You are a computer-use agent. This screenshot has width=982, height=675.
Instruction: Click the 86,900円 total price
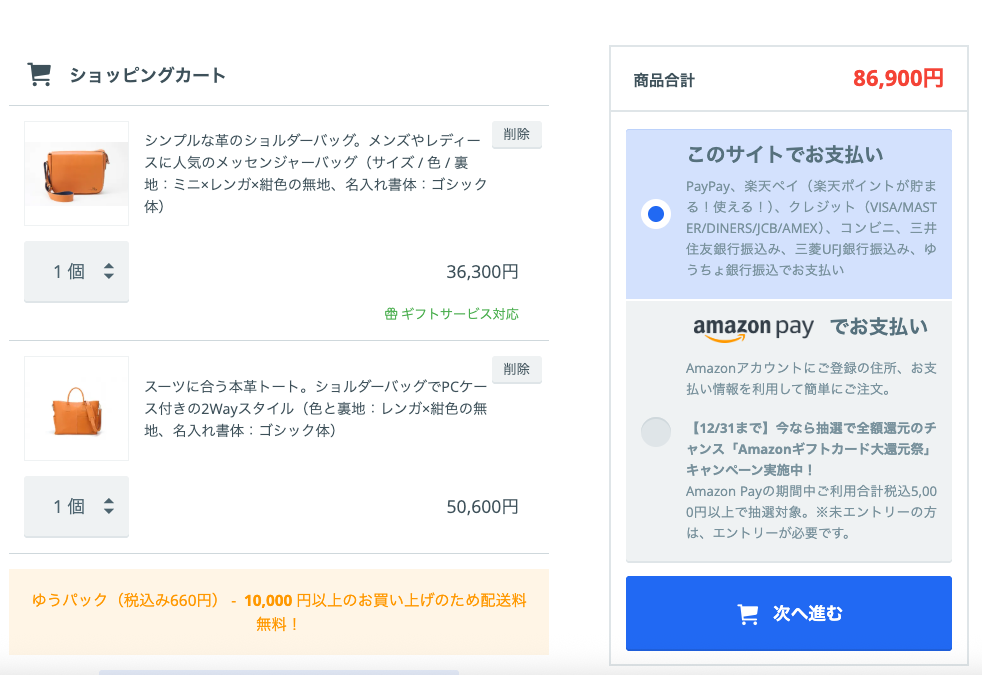(899, 78)
